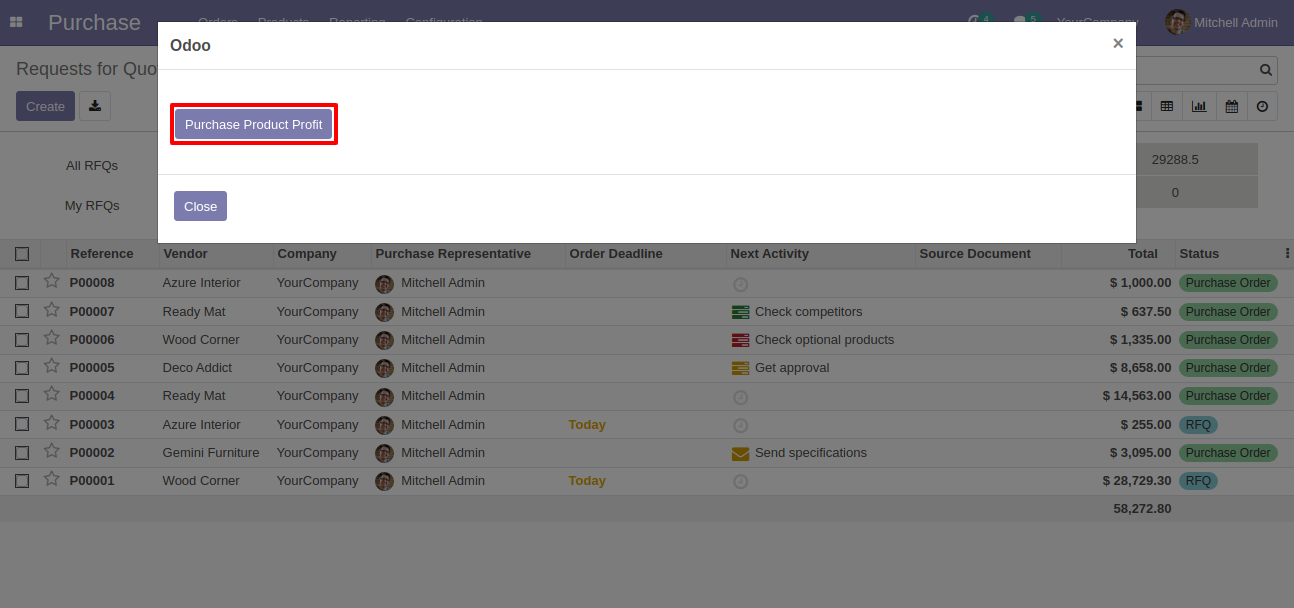The image size is (1294, 608).
Task: Sort by the Status column header
Action: 1199,254
